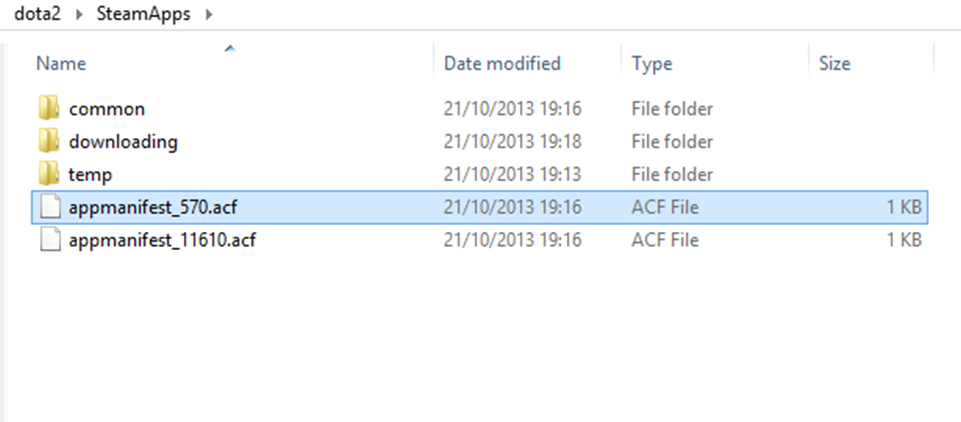Sort files by the Name column
The height and width of the screenshot is (422, 961).
[61, 64]
